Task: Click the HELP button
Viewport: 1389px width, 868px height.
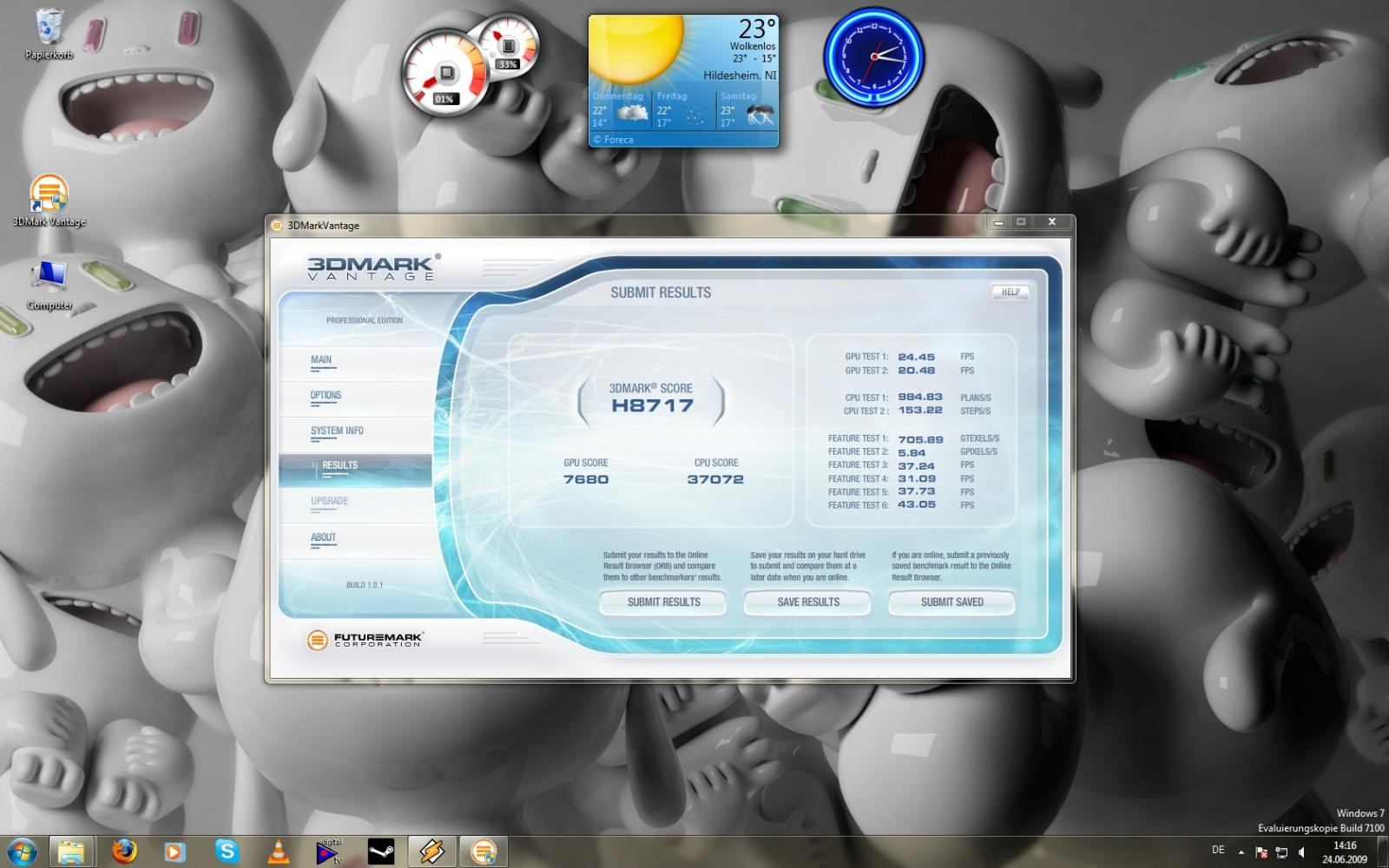Action: click(x=1010, y=293)
